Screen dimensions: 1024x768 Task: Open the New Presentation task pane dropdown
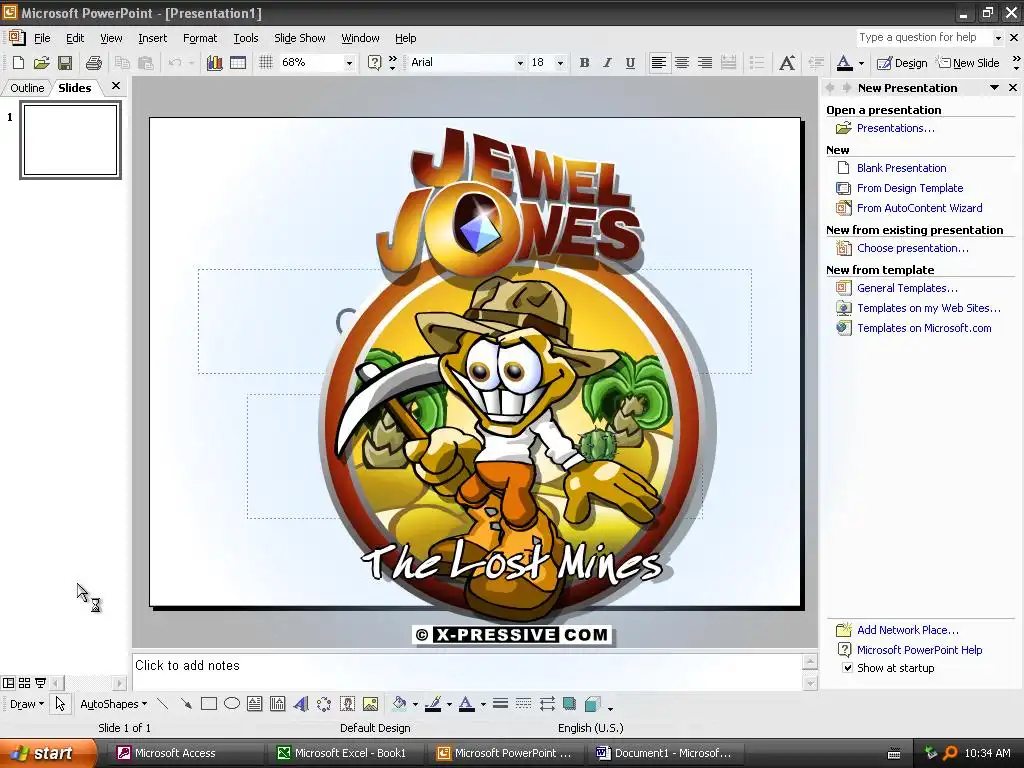click(x=994, y=88)
